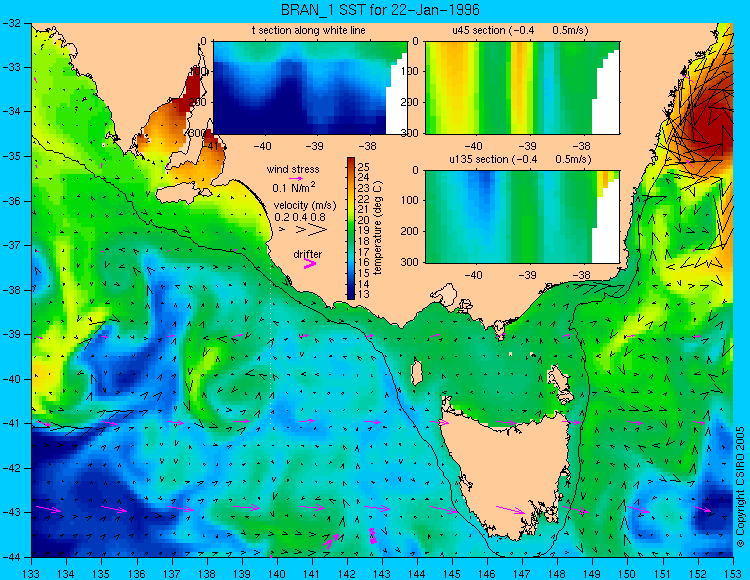The image size is (750, 580).
Task: Click the u45 section heading
Action: 520,30
